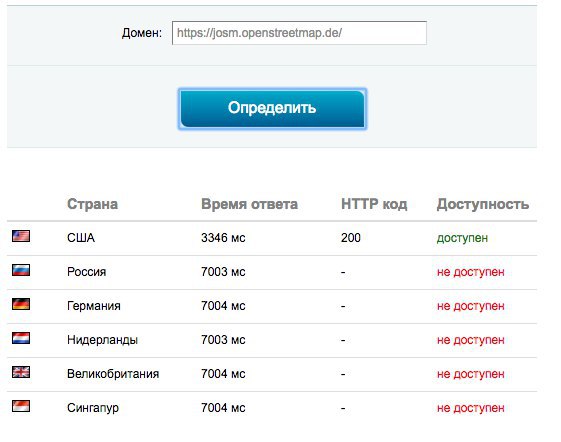The height and width of the screenshot is (442, 561).
Task: Click не доступен status for Сингапур
Action: [470, 408]
